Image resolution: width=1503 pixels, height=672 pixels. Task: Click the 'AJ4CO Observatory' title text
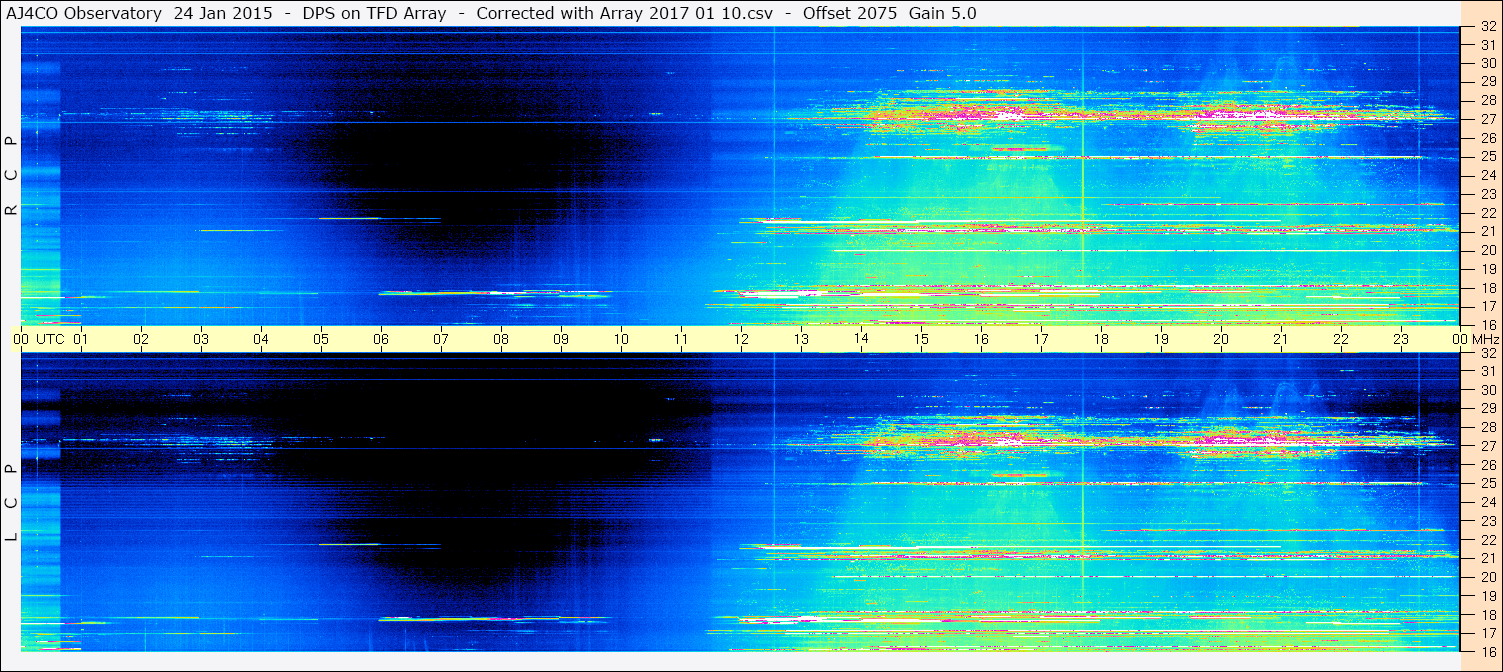(84, 13)
